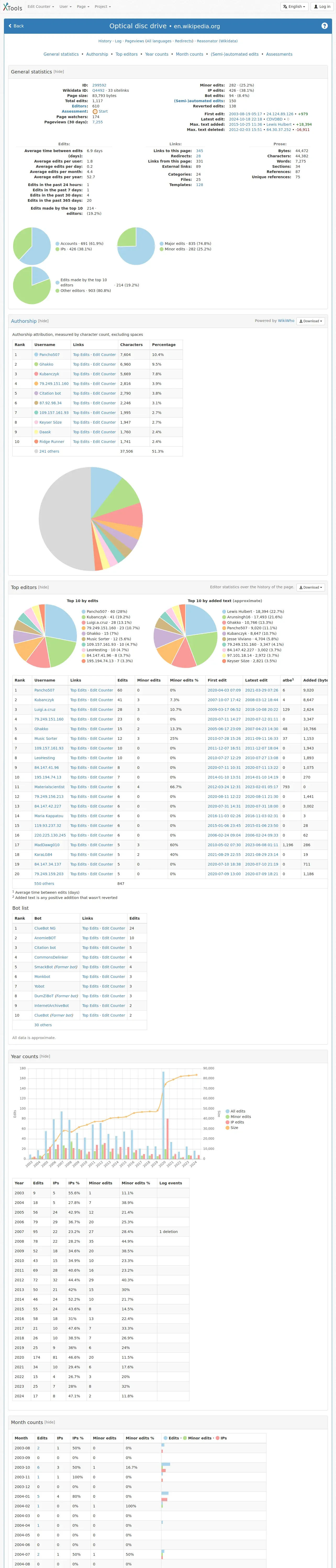Collapse the Top editors section via hide
The height and width of the screenshot is (1568, 336).
pyautogui.click(x=43, y=587)
